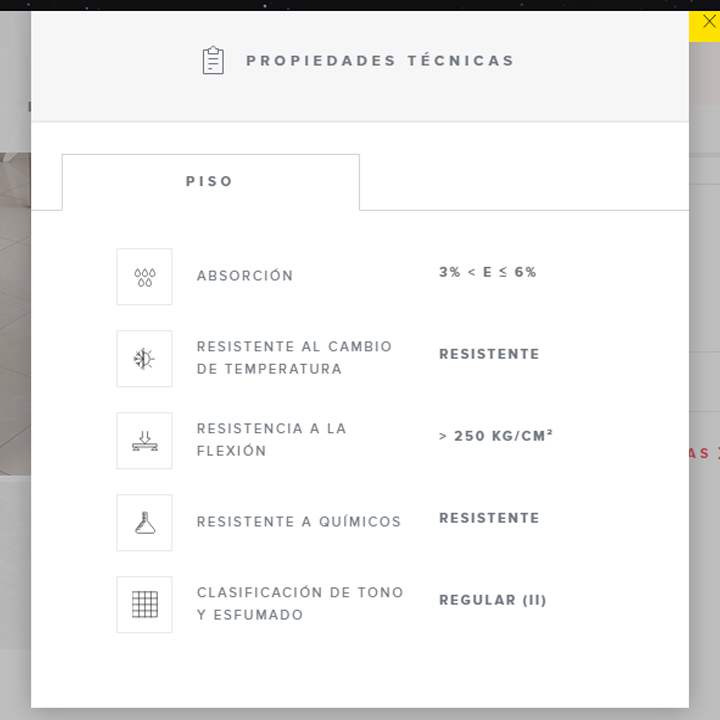Click the REGULAR (II) value

pos(493,600)
